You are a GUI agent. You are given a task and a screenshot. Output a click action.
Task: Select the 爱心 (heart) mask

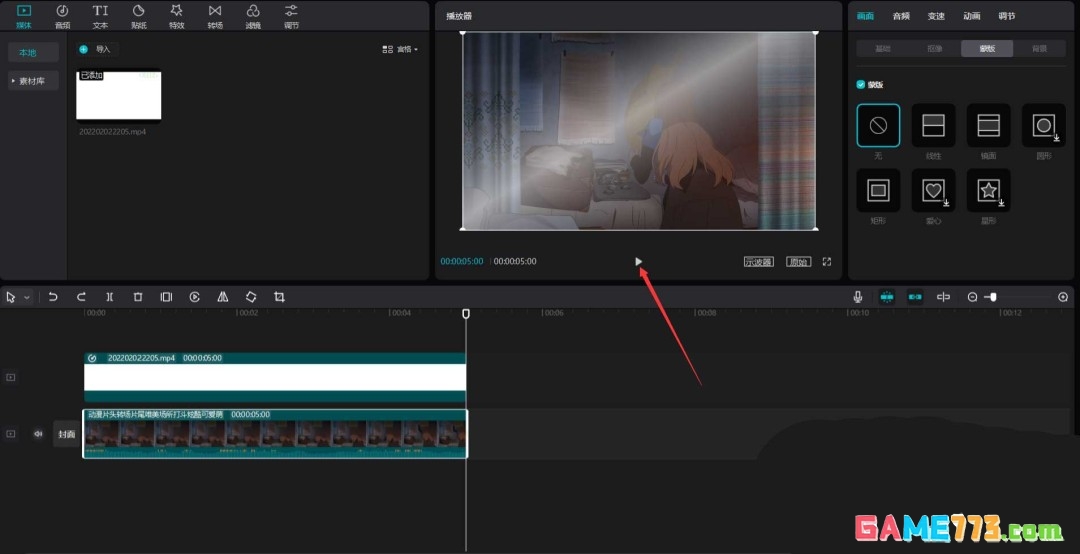(933, 190)
